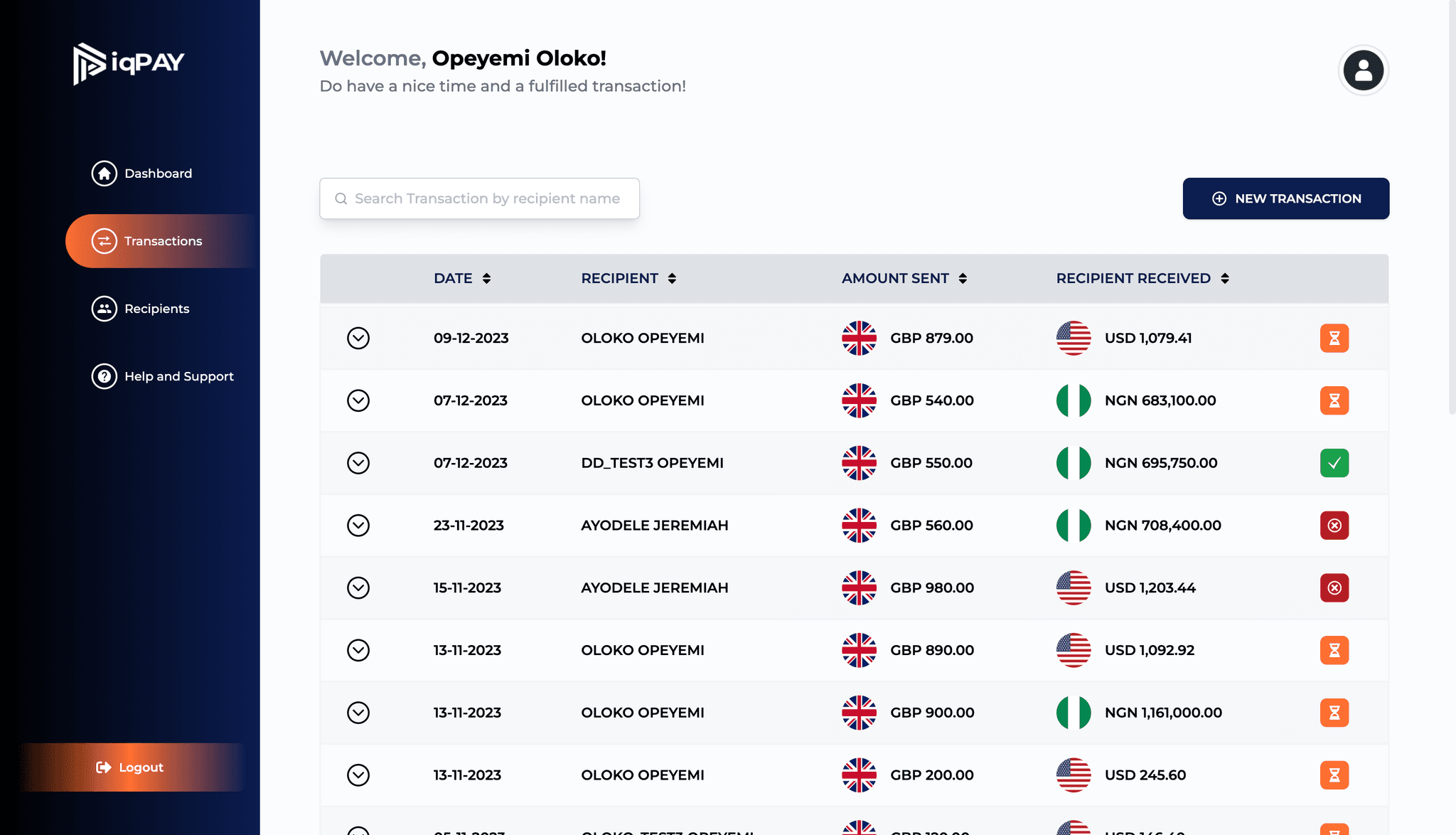Click the Help and Support question icon
The width and height of the screenshot is (1456, 835).
pos(104,376)
